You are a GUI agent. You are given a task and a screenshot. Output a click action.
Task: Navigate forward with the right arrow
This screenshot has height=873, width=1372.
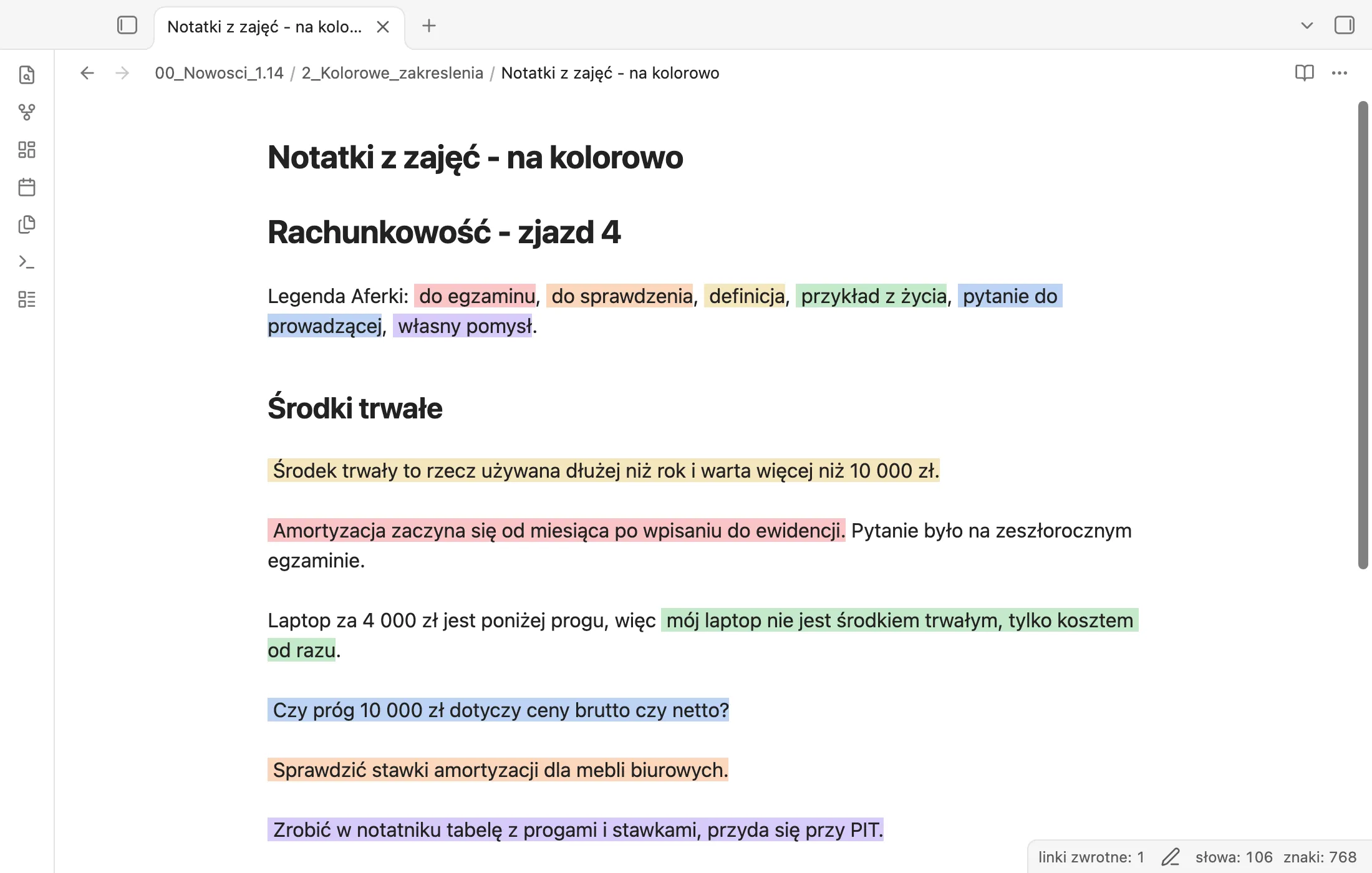pos(122,73)
